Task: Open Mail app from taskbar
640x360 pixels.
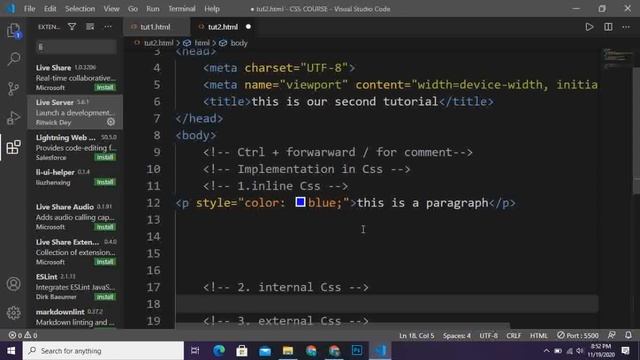Action: pos(265,351)
